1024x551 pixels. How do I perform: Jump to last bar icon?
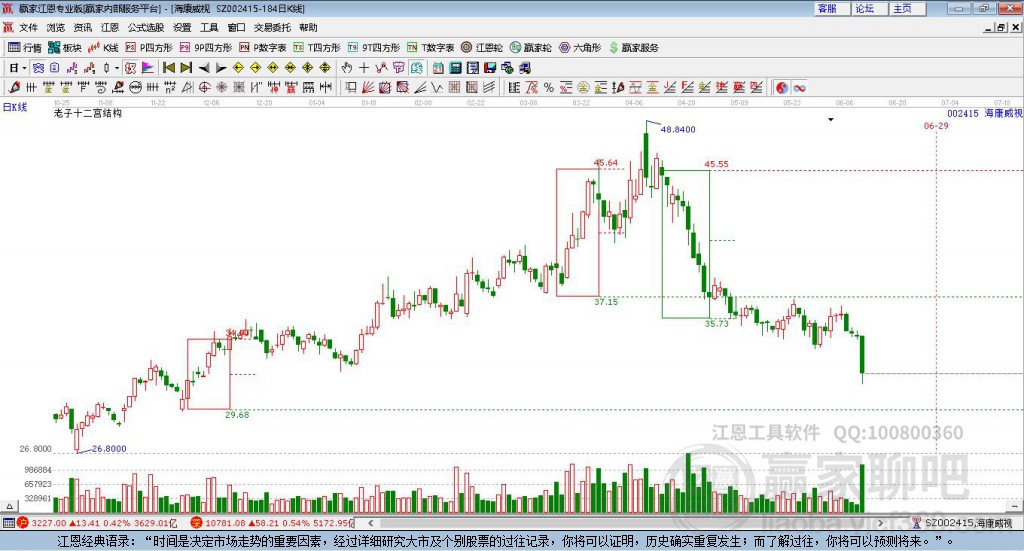tap(186, 68)
